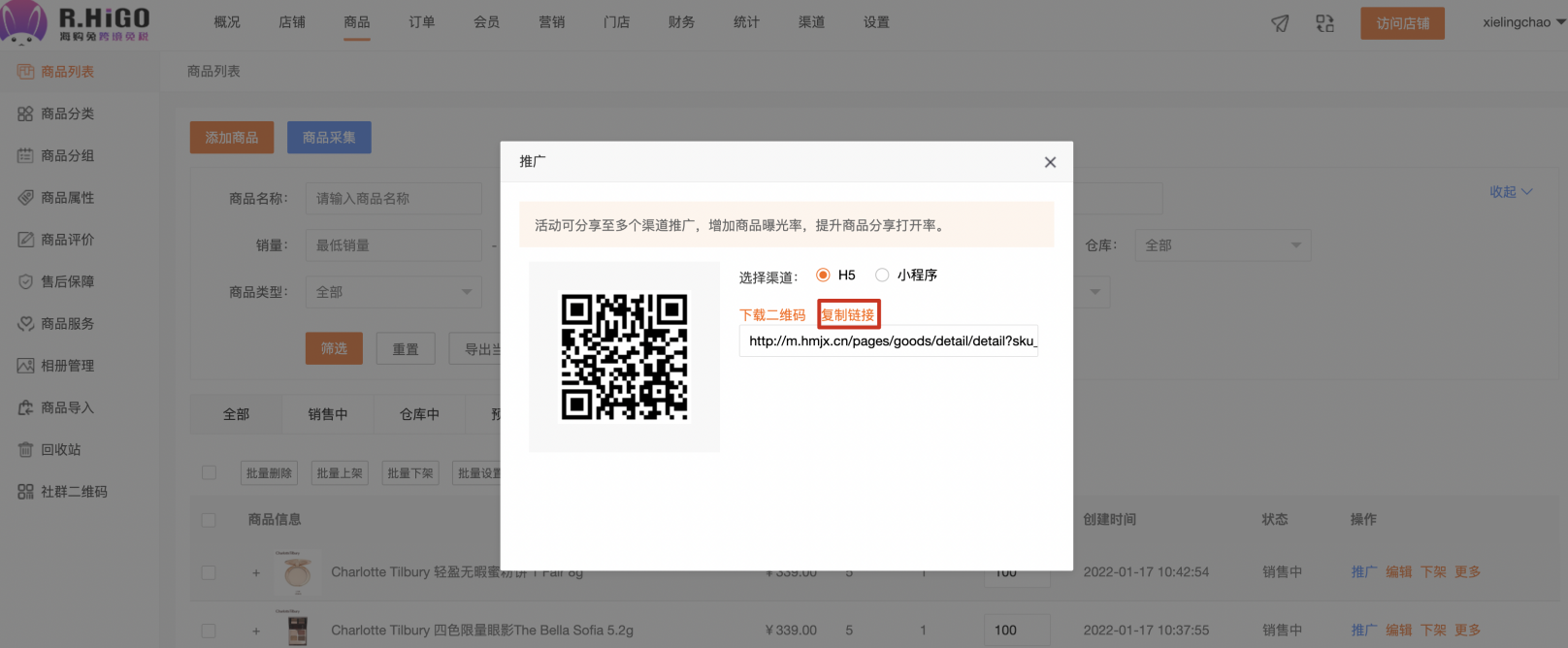Click the 商品服务 icon in sidebar
The height and width of the screenshot is (648, 1568).
pyautogui.click(x=25, y=324)
